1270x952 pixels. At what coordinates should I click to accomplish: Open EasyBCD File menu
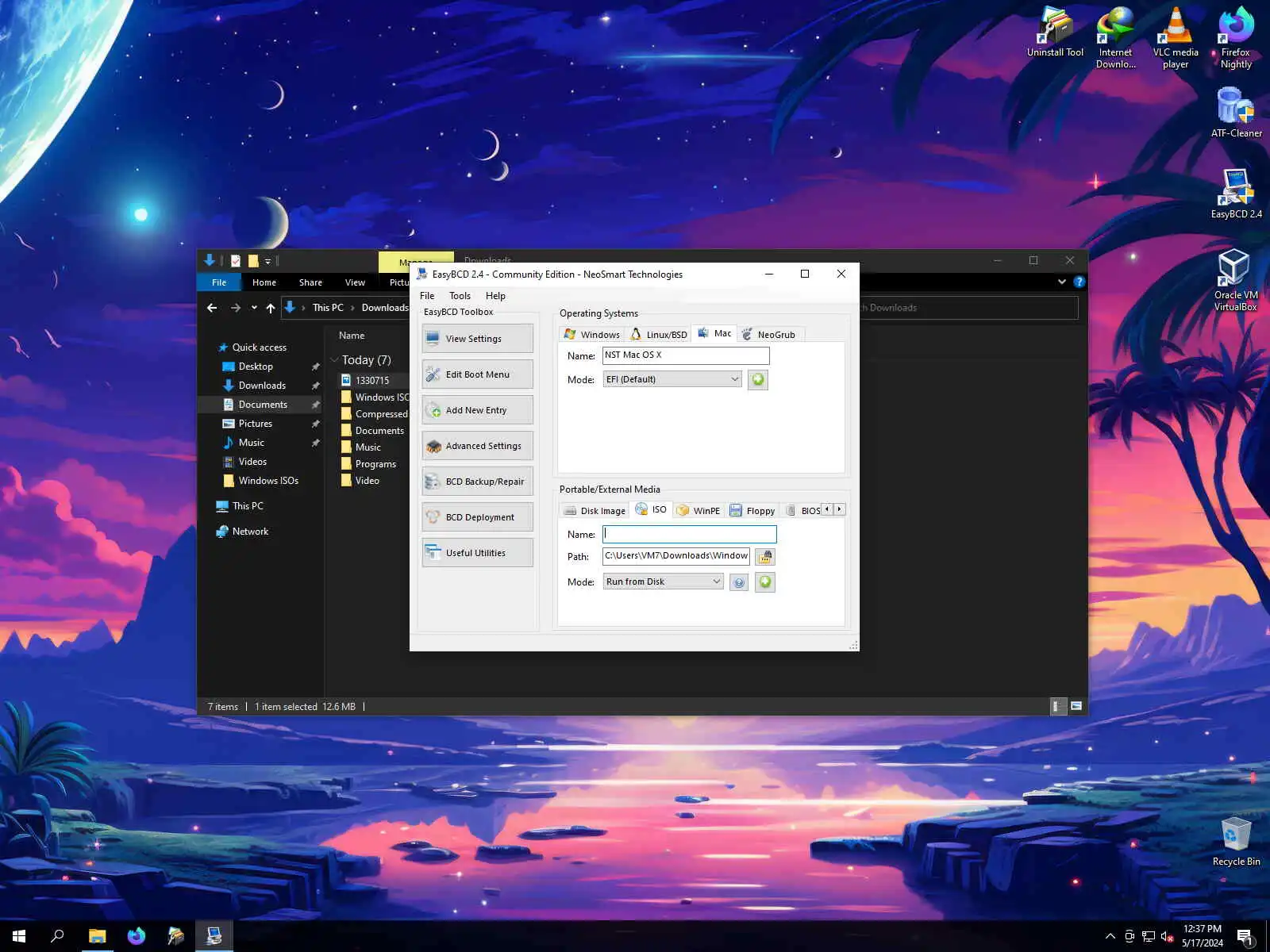click(427, 296)
